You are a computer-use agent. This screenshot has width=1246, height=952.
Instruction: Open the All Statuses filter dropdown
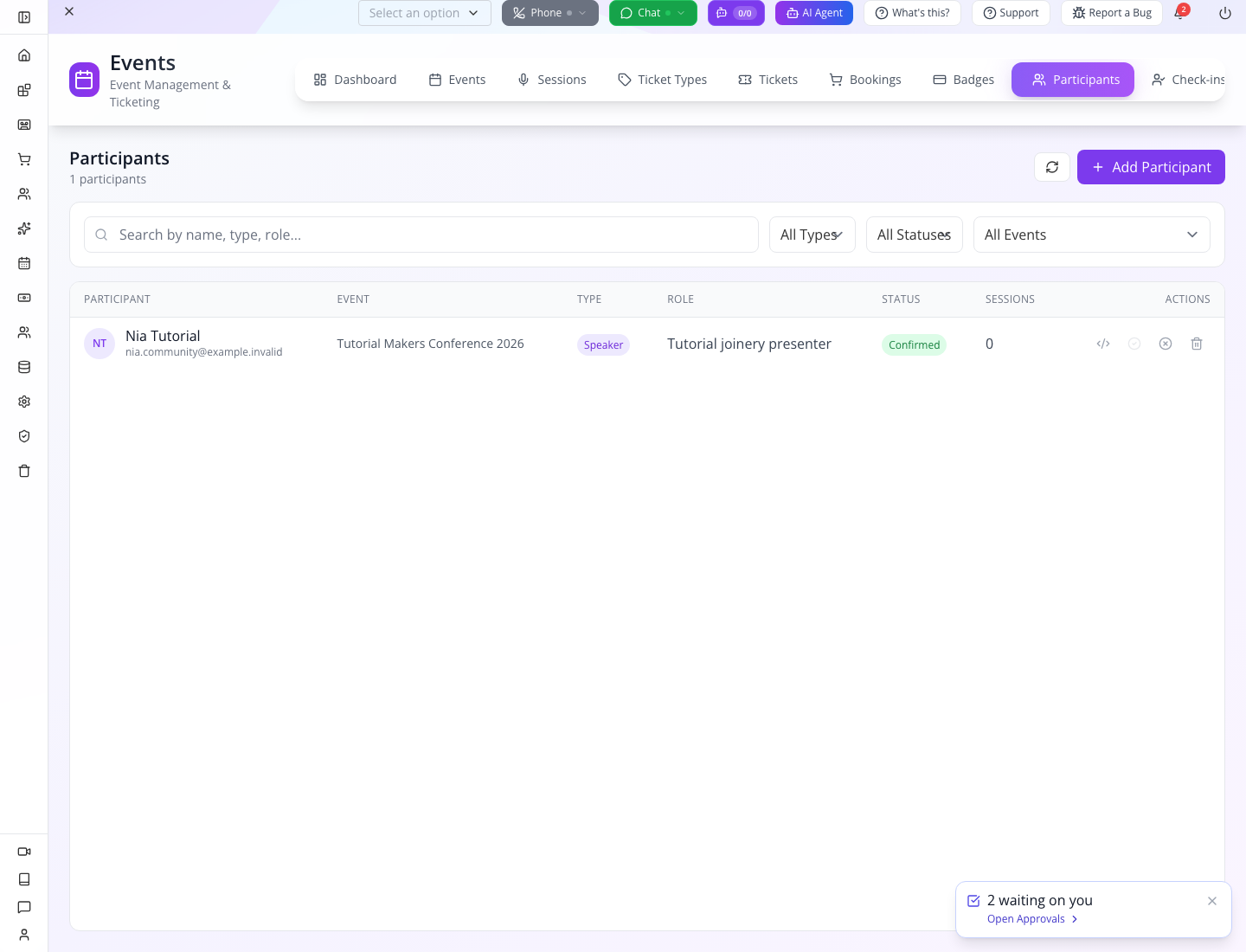[915, 235]
